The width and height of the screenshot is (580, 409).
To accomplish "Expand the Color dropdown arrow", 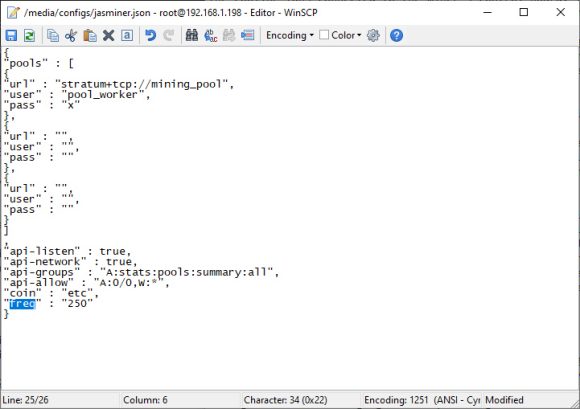I will click(359, 36).
